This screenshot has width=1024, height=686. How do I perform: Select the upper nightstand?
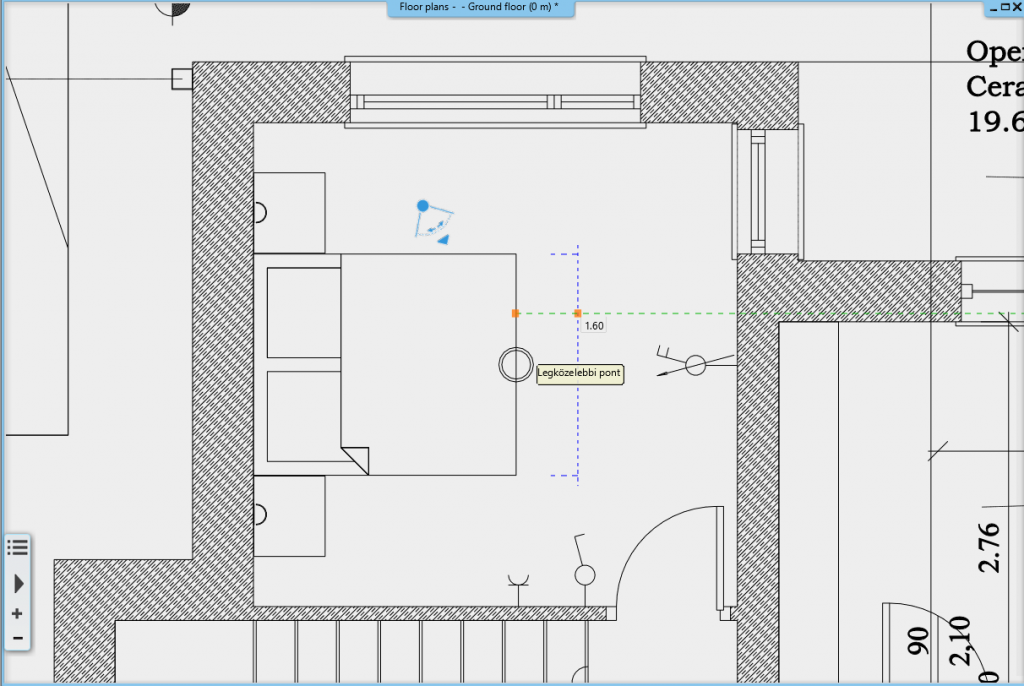(289, 212)
